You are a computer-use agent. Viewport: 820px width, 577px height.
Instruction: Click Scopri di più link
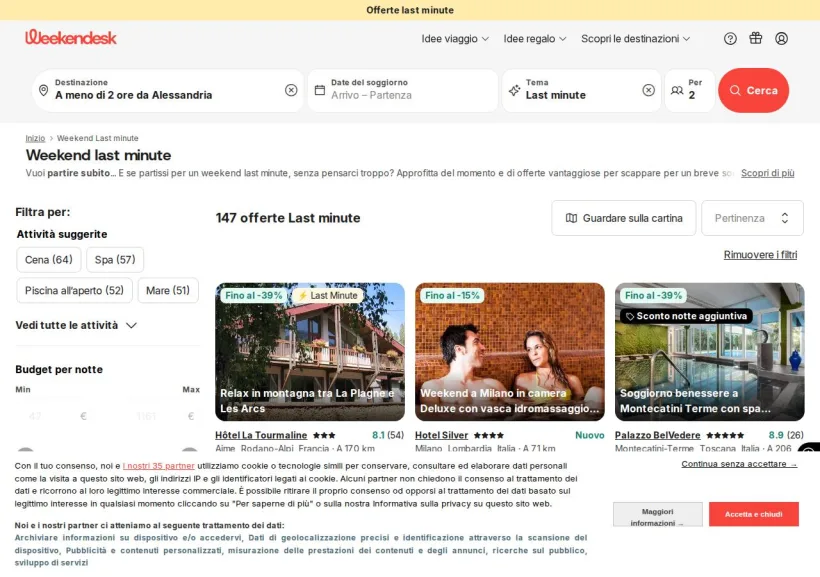click(x=767, y=173)
